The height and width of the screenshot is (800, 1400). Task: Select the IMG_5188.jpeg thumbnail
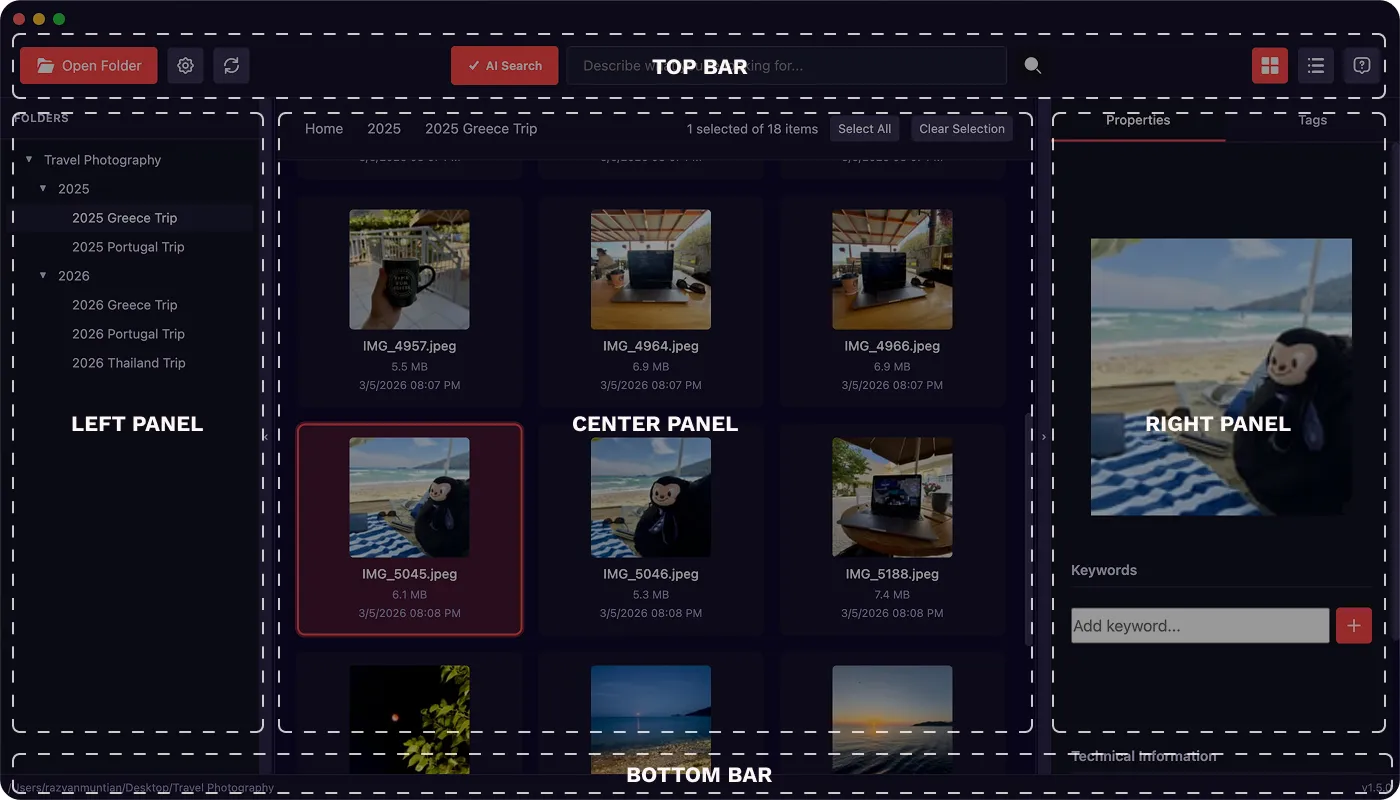[x=892, y=497]
